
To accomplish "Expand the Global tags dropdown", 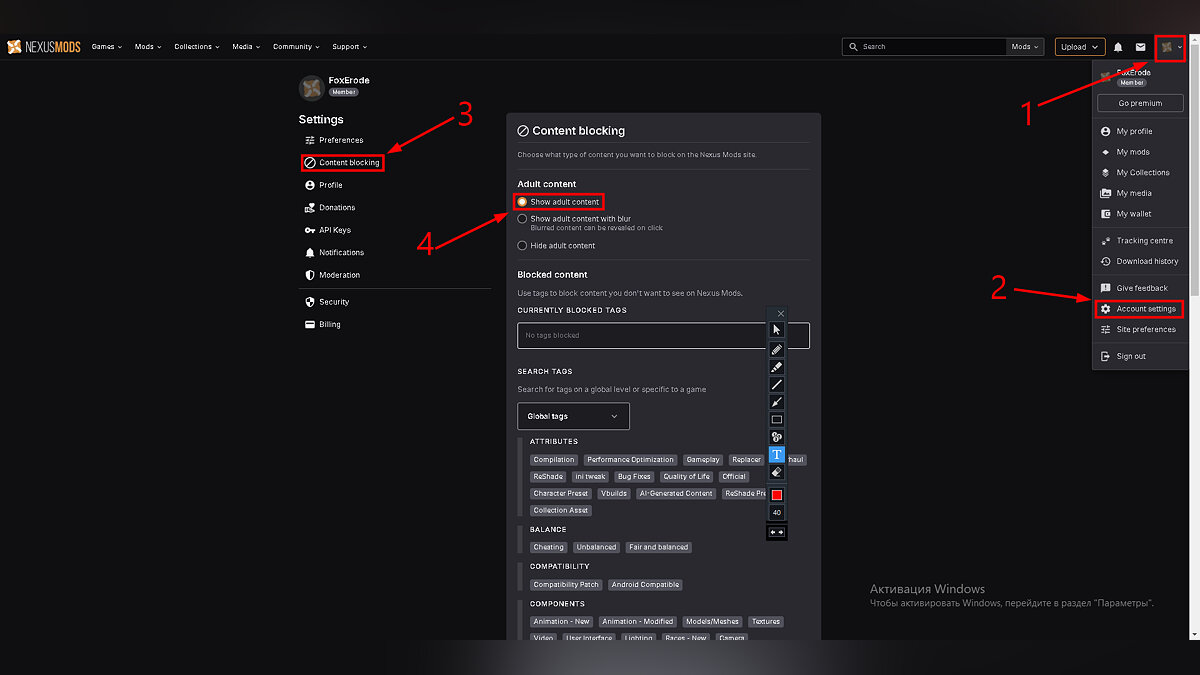I will [573, 416].
